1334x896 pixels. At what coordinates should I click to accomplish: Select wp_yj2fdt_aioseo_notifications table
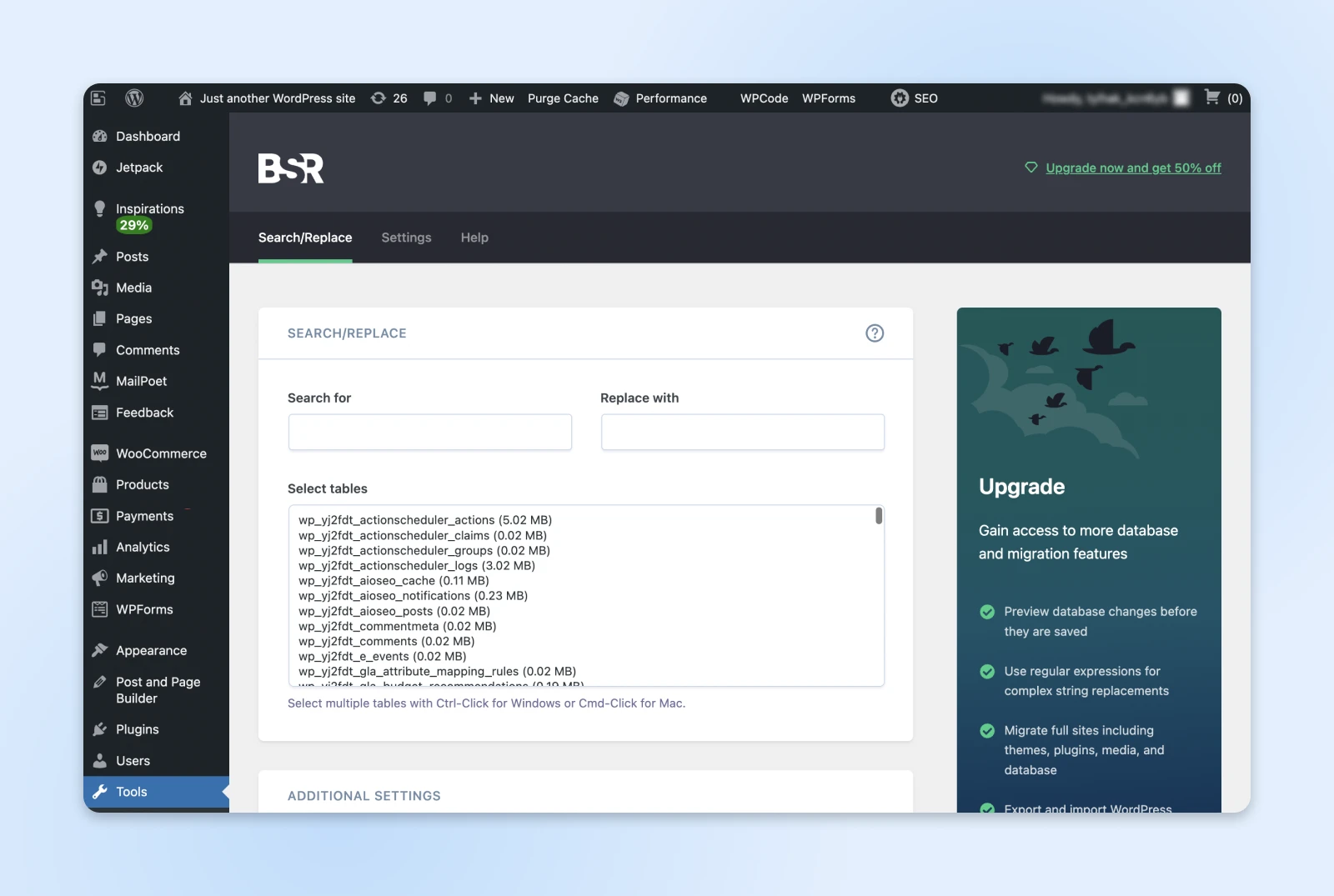[413, 595]
